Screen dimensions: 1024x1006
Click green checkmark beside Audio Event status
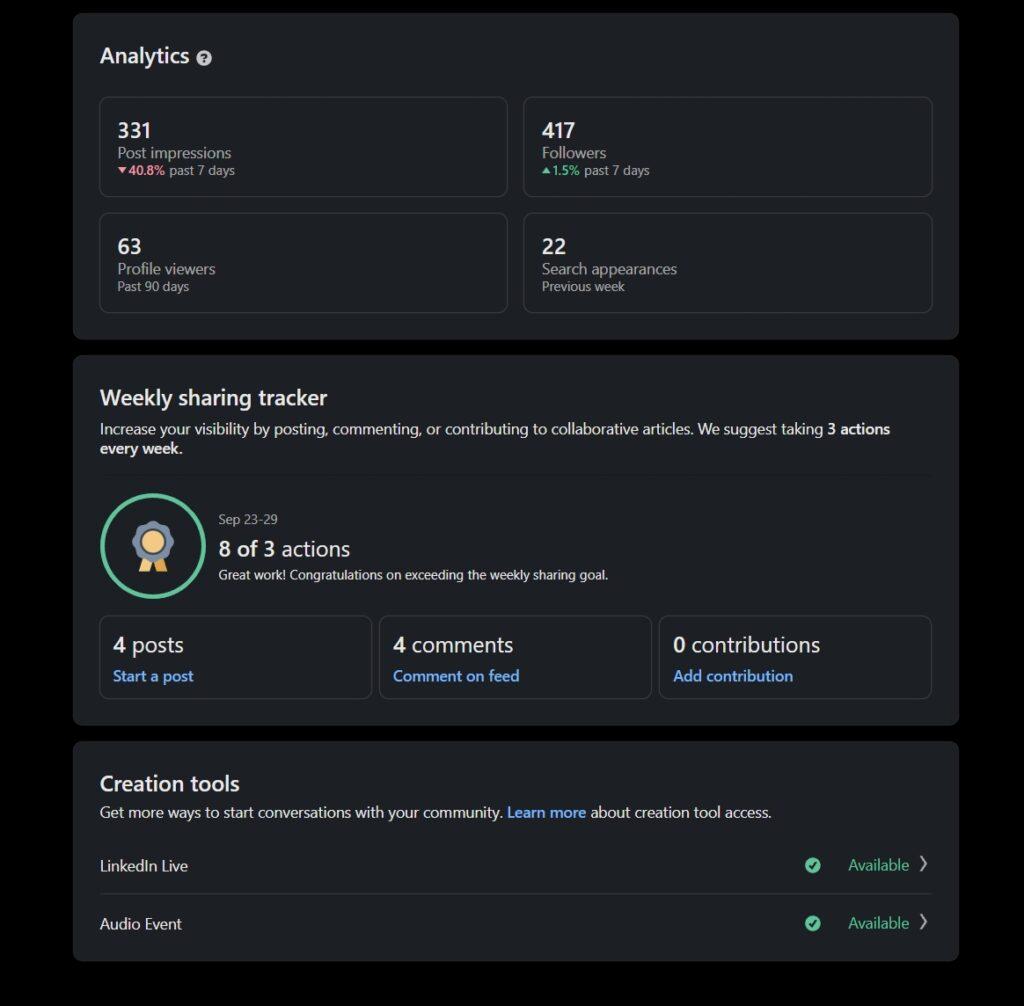point(812,923)
